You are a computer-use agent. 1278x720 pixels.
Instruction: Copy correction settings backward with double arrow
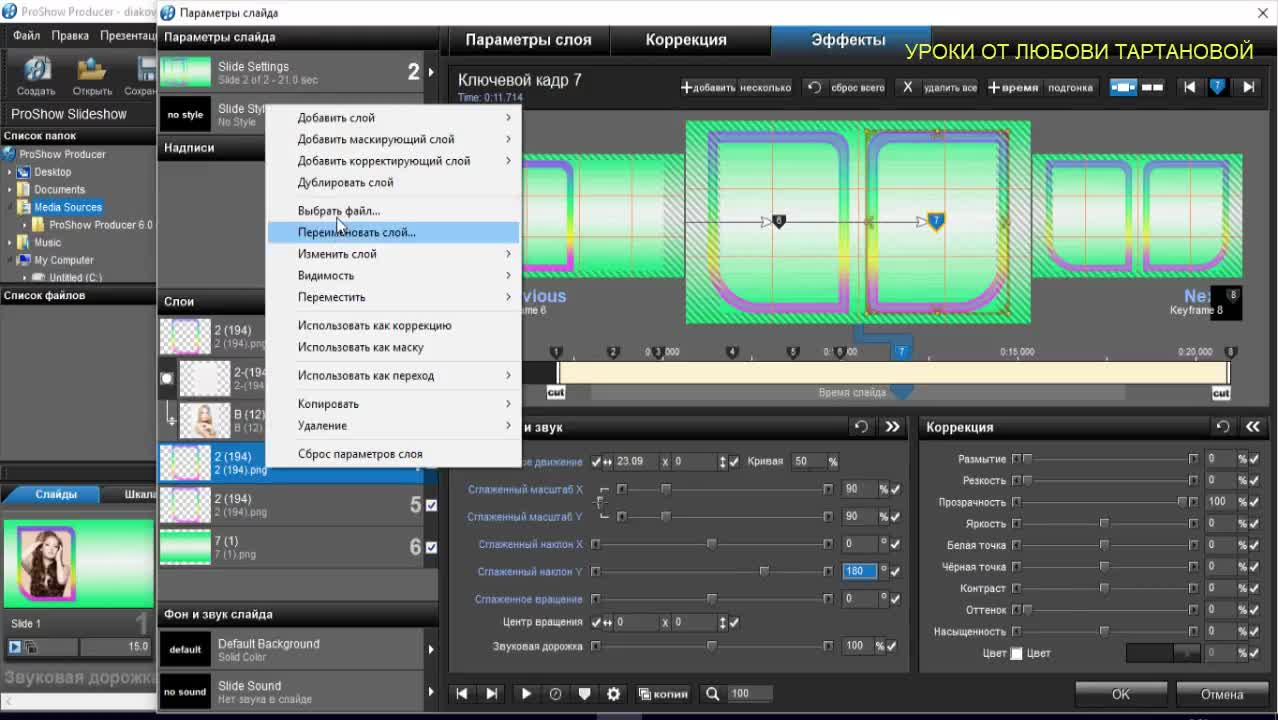1253,427
